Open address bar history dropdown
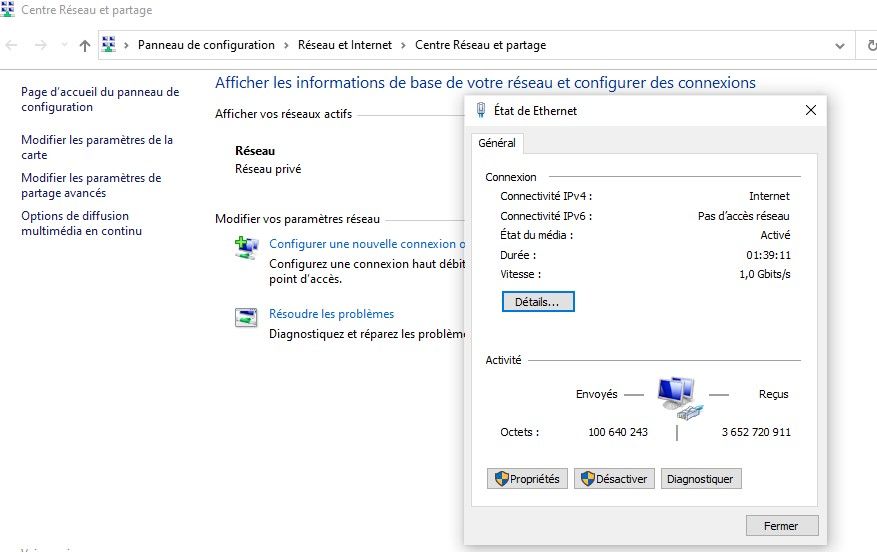This screenshot has height=552, width=877. click(840, 46)
